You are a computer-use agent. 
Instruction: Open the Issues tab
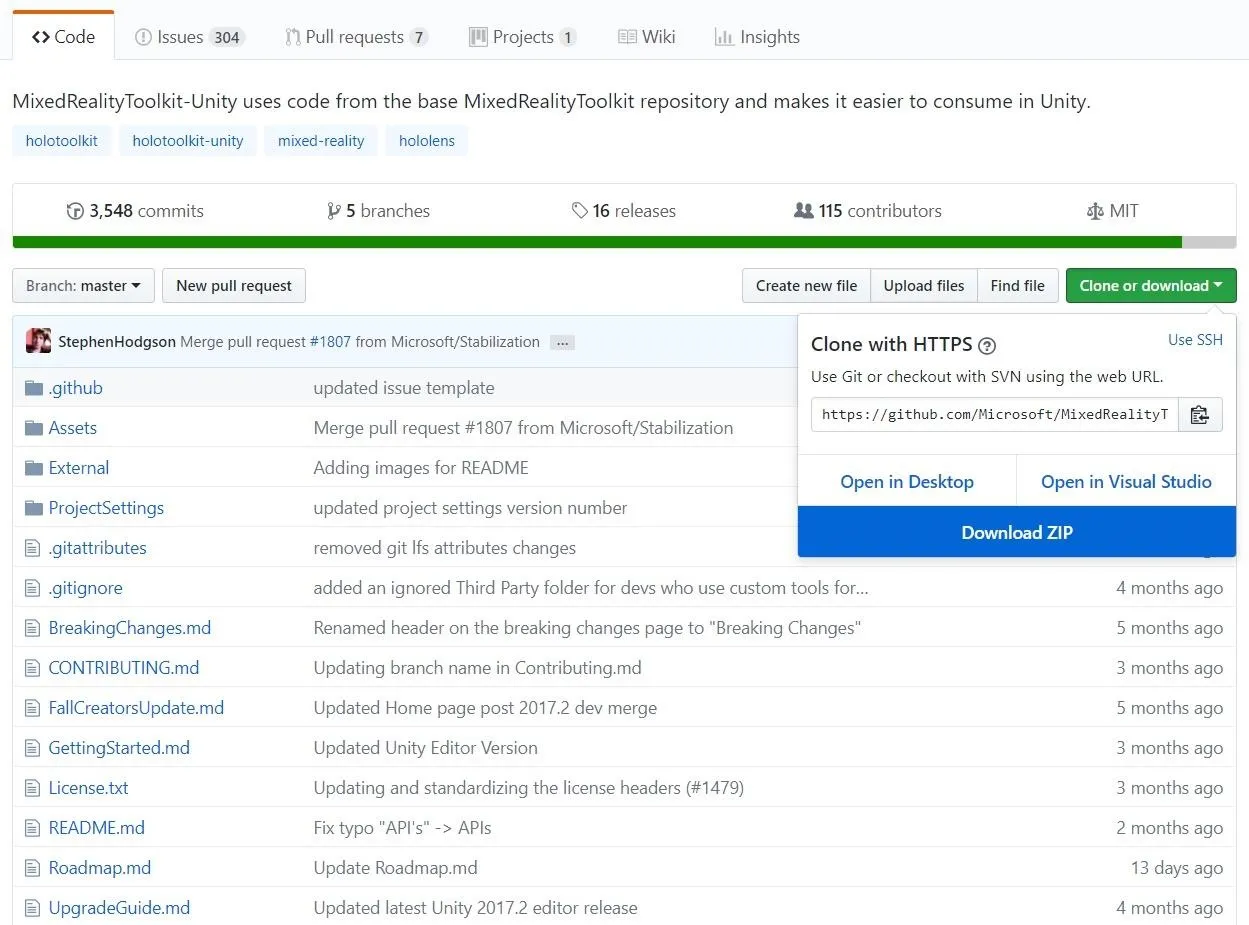pos(188,37)
